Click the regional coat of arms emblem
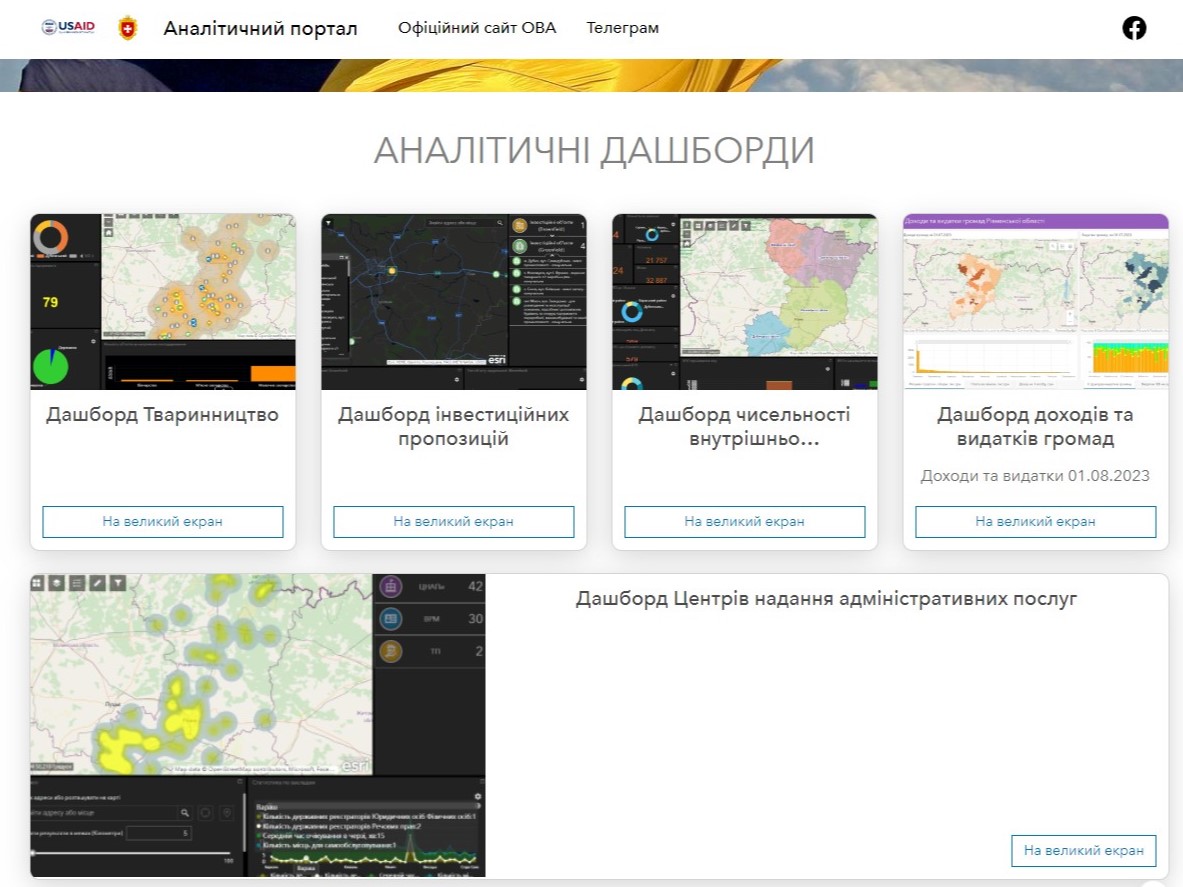The width and height of the screenshot is (1183, 887). click(127, 28)
